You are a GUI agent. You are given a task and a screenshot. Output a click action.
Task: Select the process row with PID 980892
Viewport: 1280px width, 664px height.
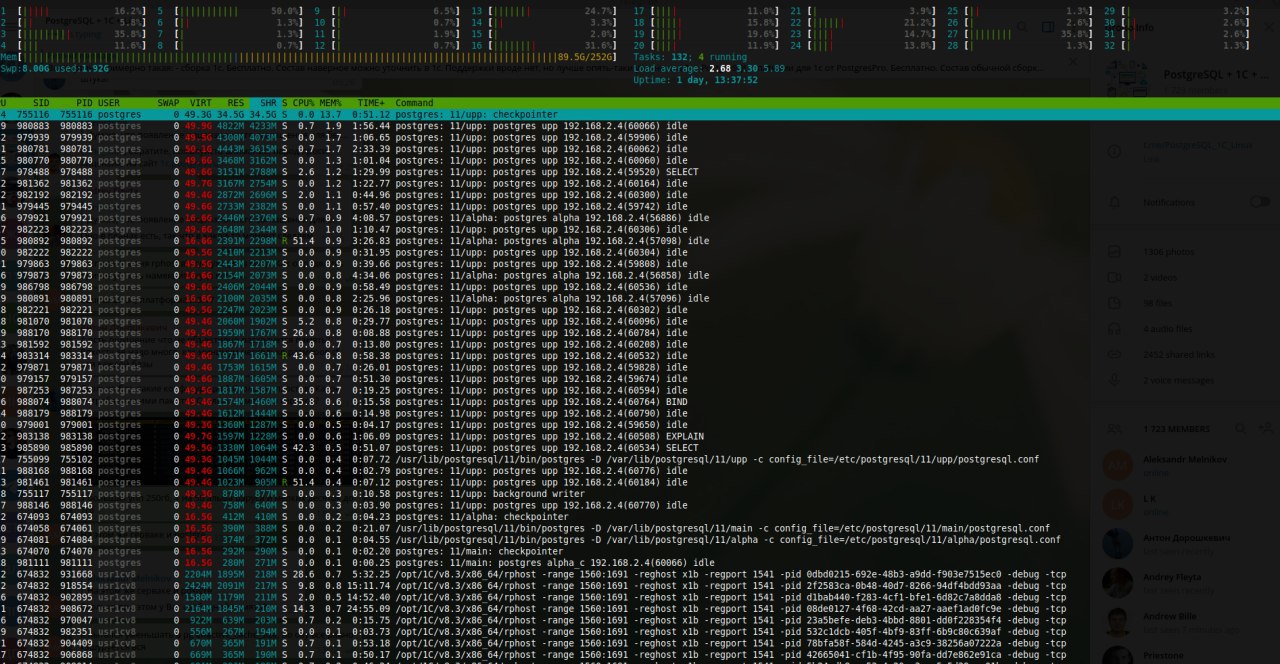640,241
